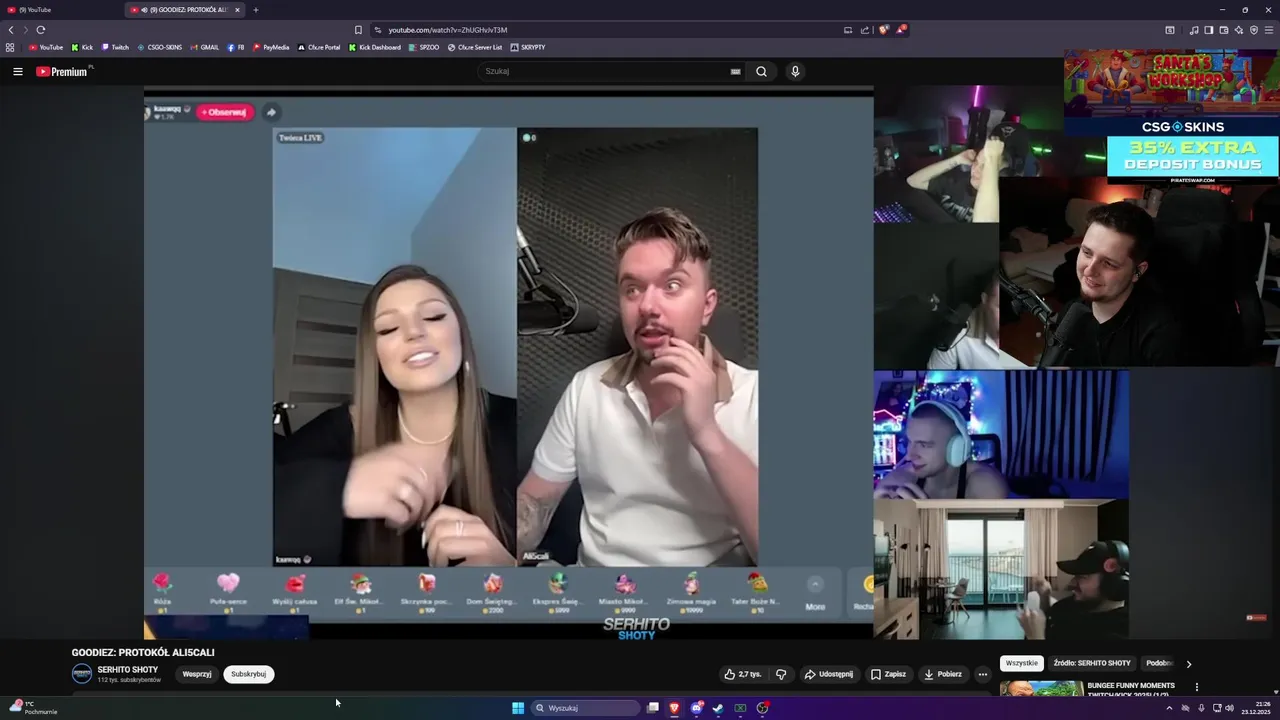
Task: Save video with Zapisz button
Action: point(888,674)
